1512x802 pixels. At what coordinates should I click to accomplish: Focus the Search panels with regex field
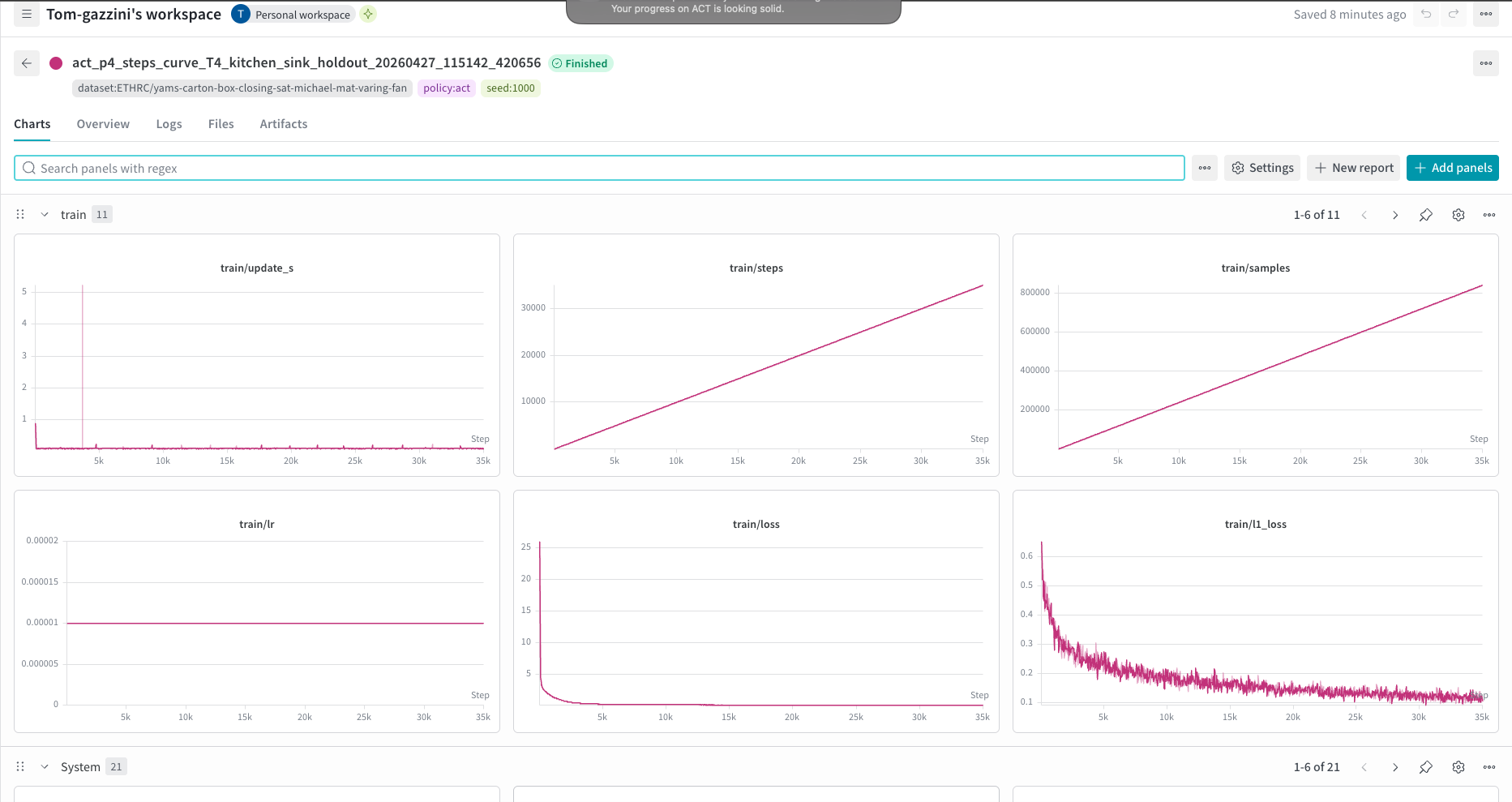(599, 168)
